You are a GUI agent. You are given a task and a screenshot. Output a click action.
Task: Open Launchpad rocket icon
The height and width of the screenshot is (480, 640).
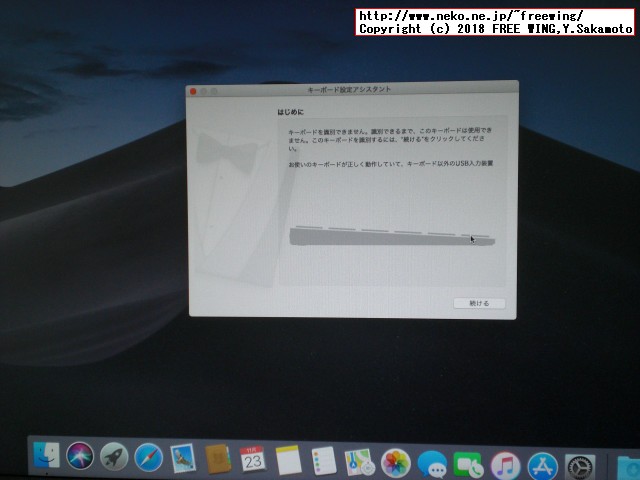coord(114,457)
